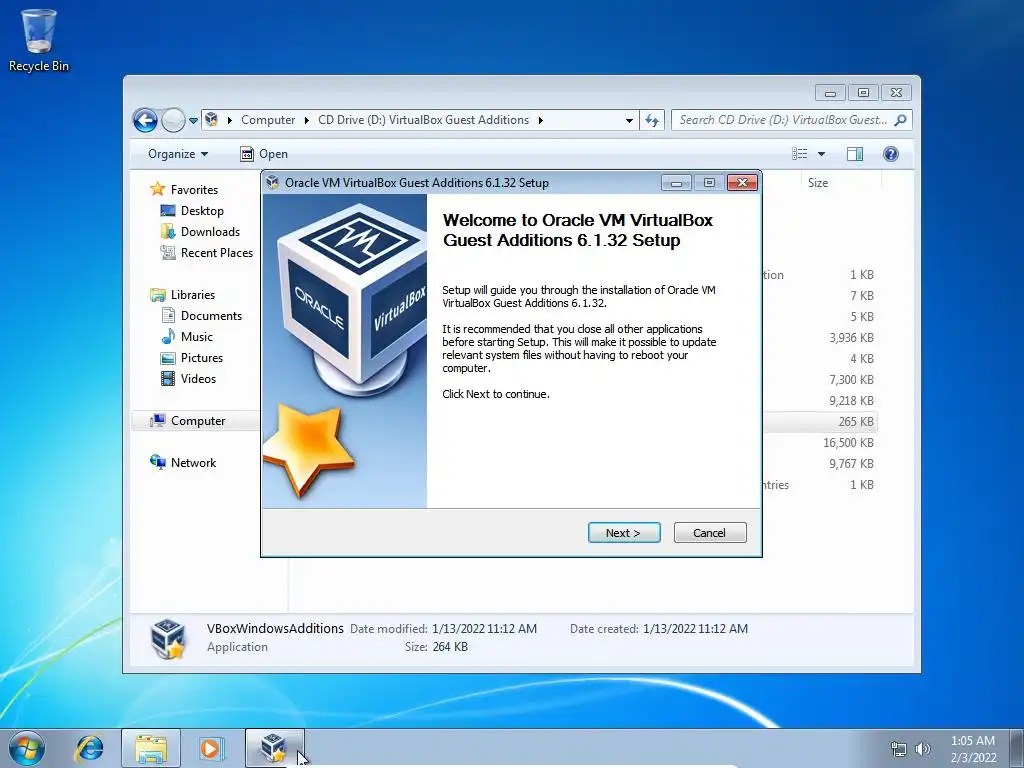Open the view options dropdown arrow
Screen dimensions: 1024x768
822,154
